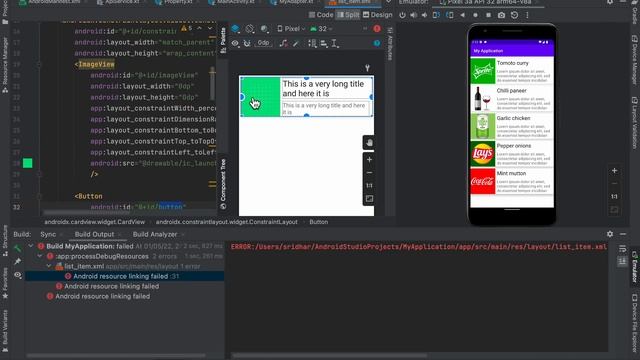Click blue help icon in design toolbar
Screen dimensions: 640x360
pyautogui.click(x=377, y=43)
